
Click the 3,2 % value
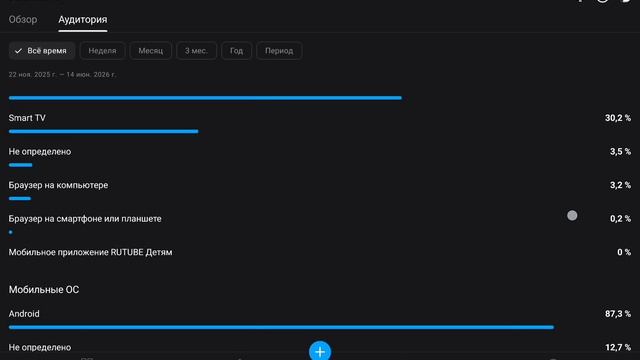(620, 185)
